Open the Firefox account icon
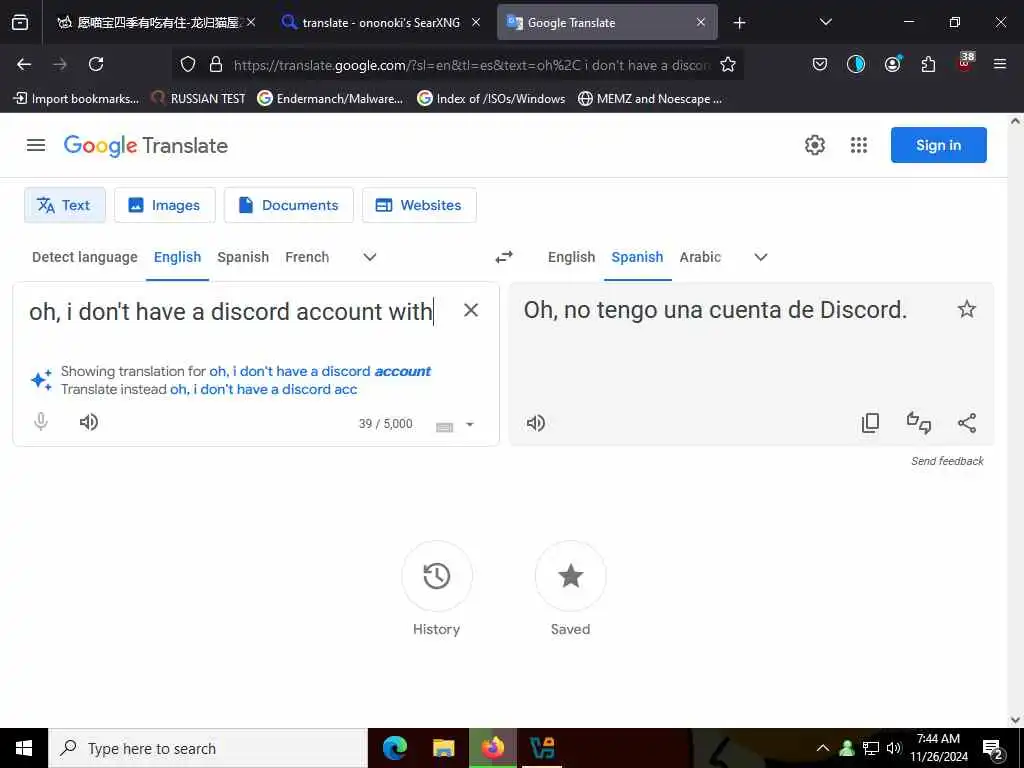This screenshot has width=1024, height=768. coord(892,64)
